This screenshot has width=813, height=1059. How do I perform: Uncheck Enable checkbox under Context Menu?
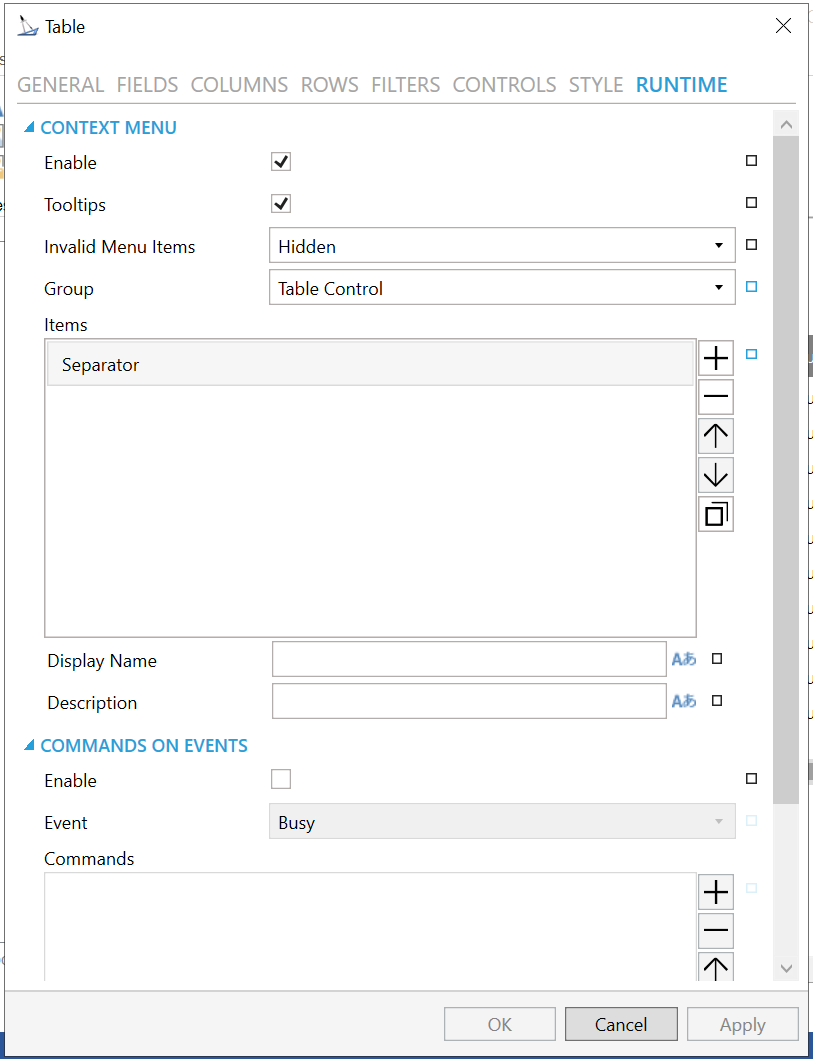[281, 162]
